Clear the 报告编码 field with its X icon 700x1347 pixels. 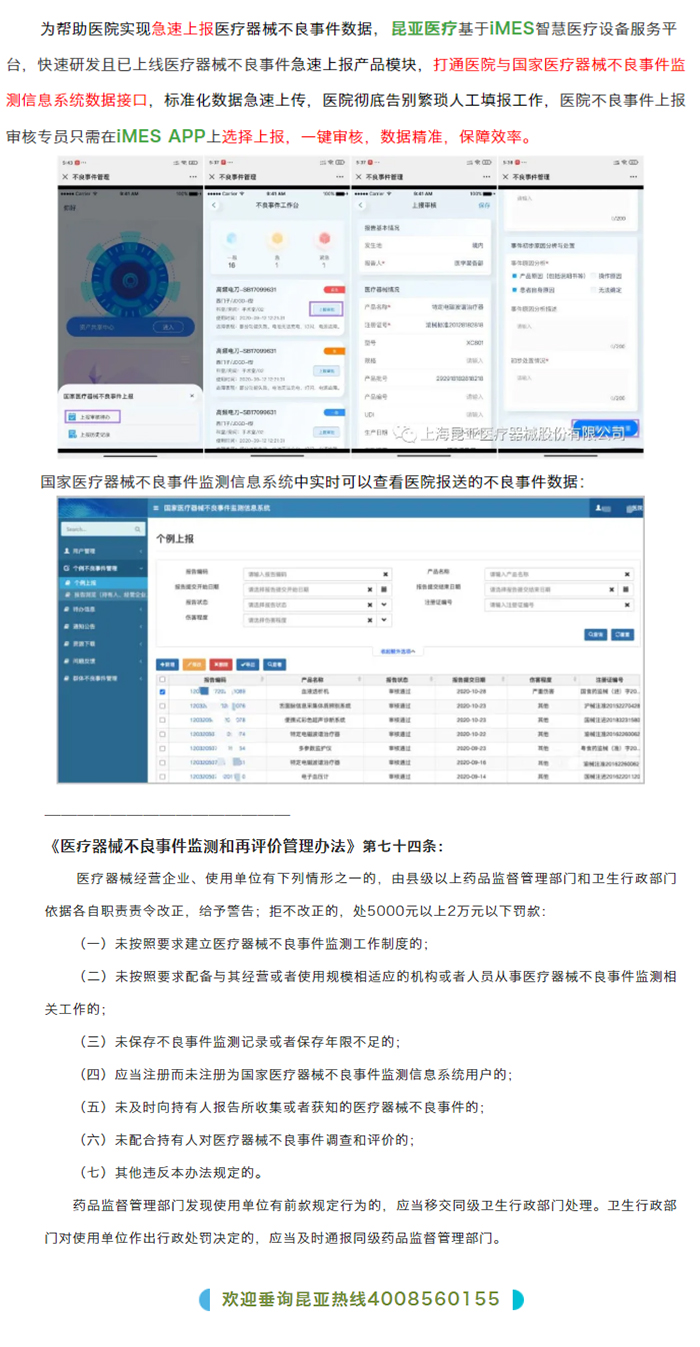385,574
